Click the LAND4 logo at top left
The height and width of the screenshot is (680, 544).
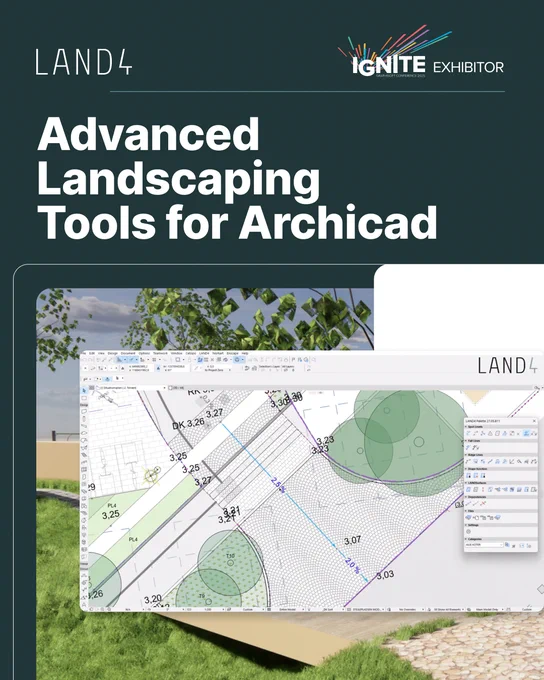click(x=83, y=62)
